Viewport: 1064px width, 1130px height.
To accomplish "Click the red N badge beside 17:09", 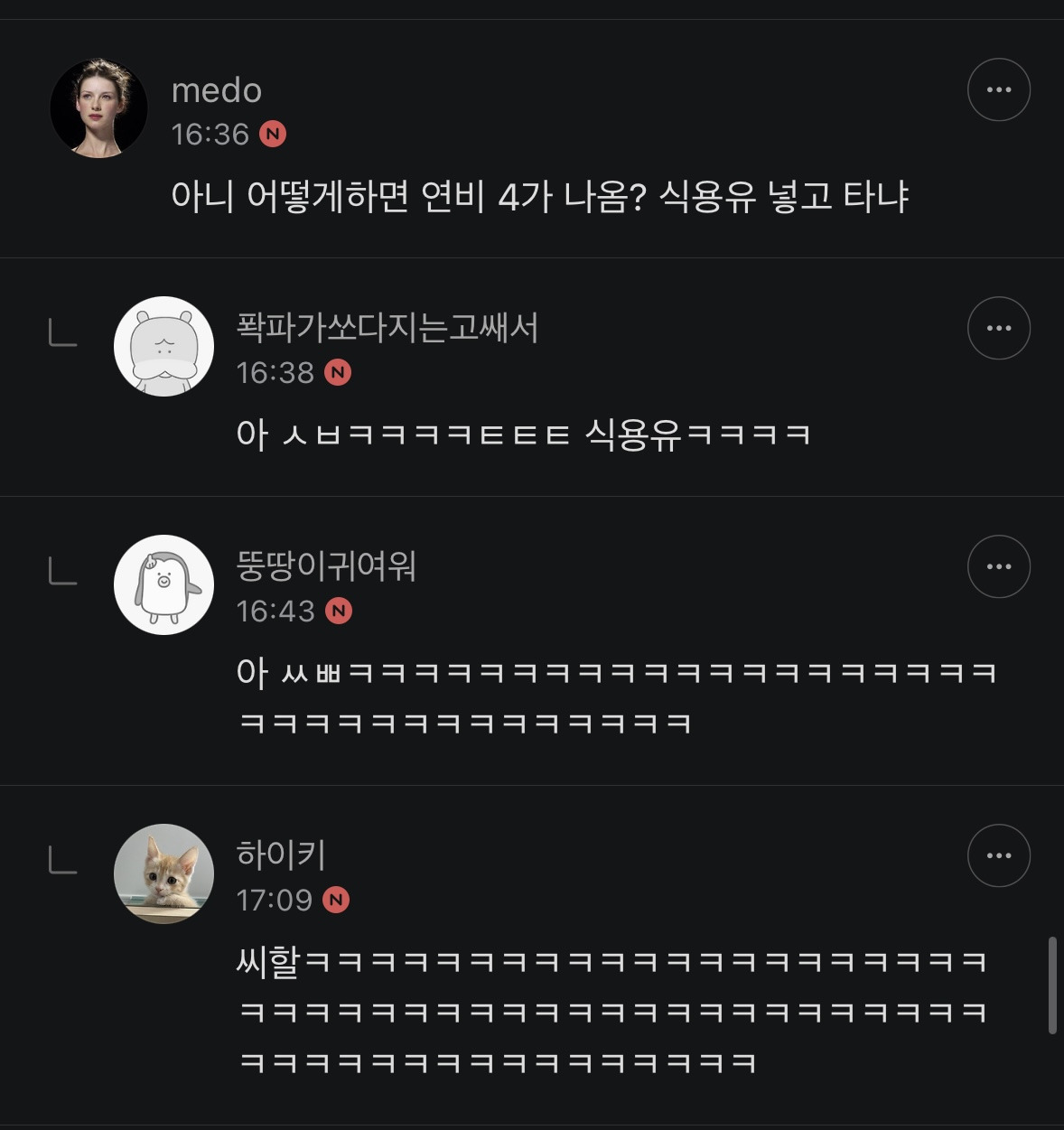I will point(336,901).
